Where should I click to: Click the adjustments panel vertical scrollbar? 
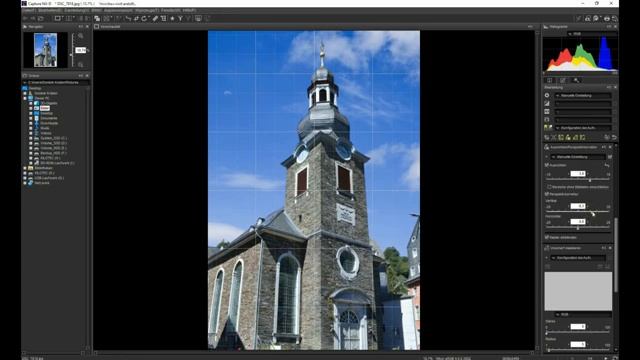[x=616, y=255]
